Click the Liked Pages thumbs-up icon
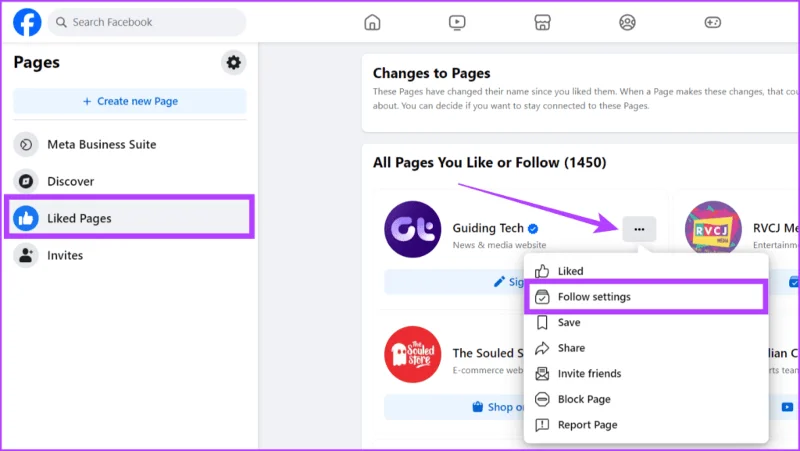Screen dimensions: 800x451 coord(26,218)
